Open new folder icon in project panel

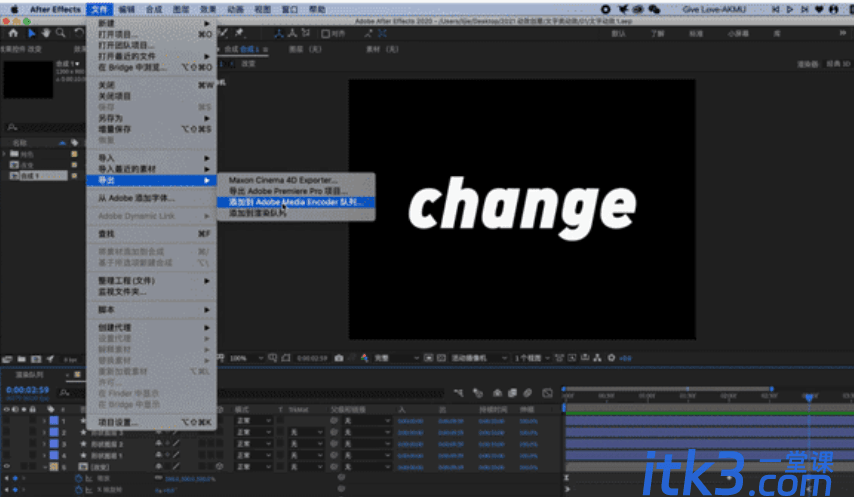pyautogui.click(x=21, y=359)
